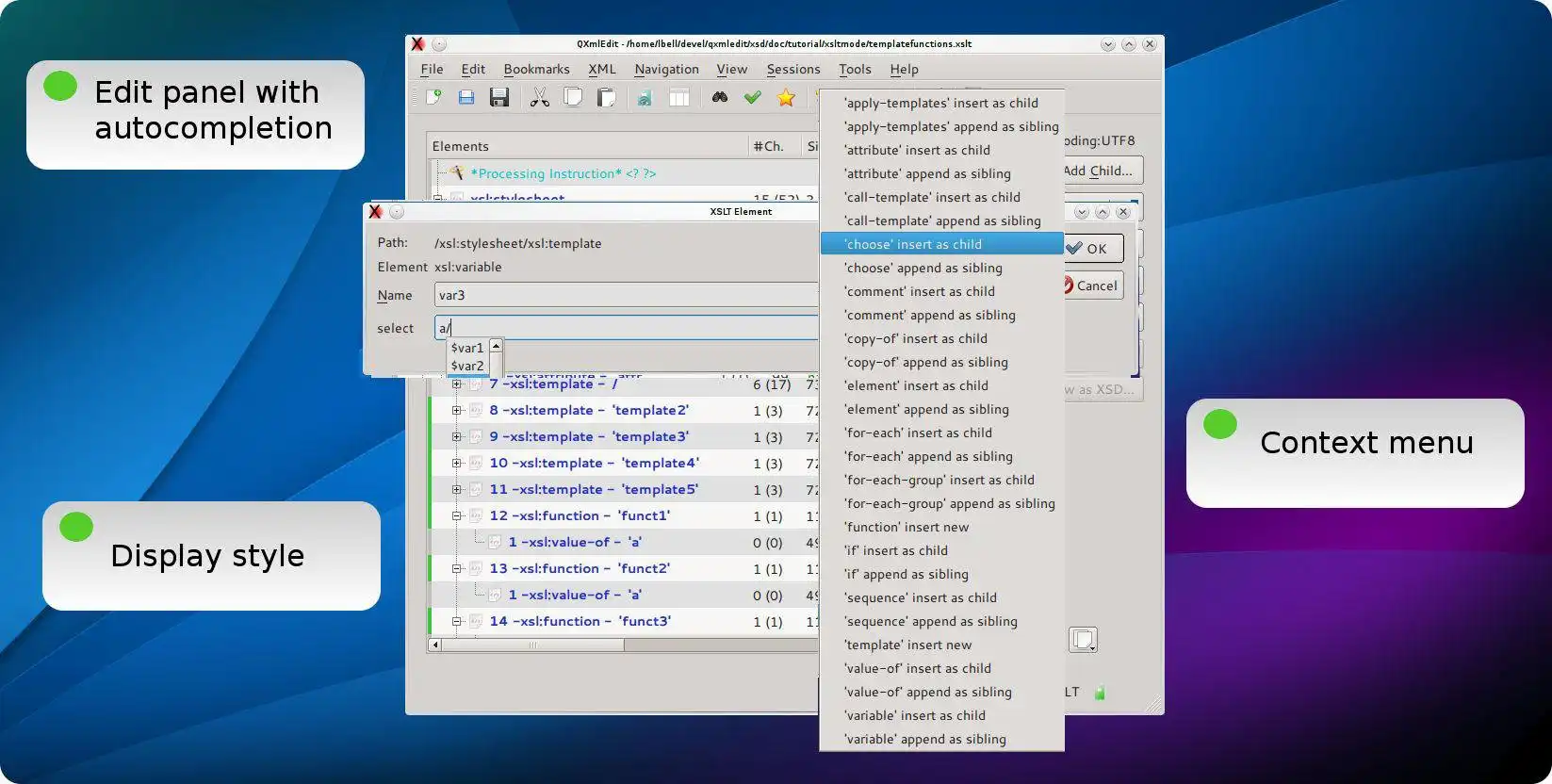Select ''for-each' insert as child' from context menu
The width and height of the screenshot is (1552, 784).
918,433
